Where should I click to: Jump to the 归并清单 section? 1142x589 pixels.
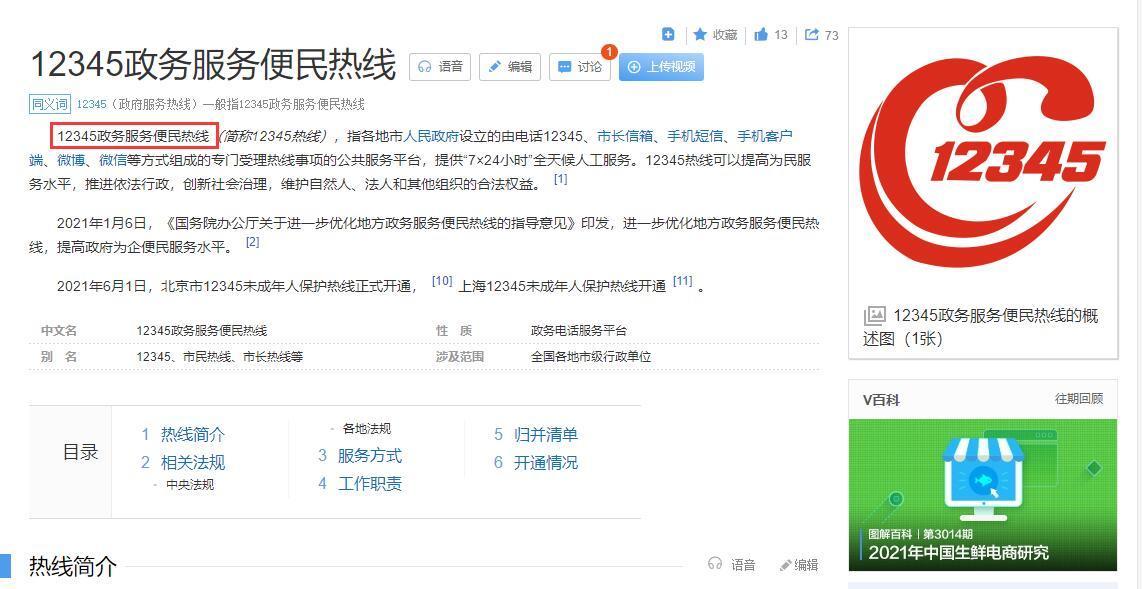pyautogui.click(x=548, y=435)
